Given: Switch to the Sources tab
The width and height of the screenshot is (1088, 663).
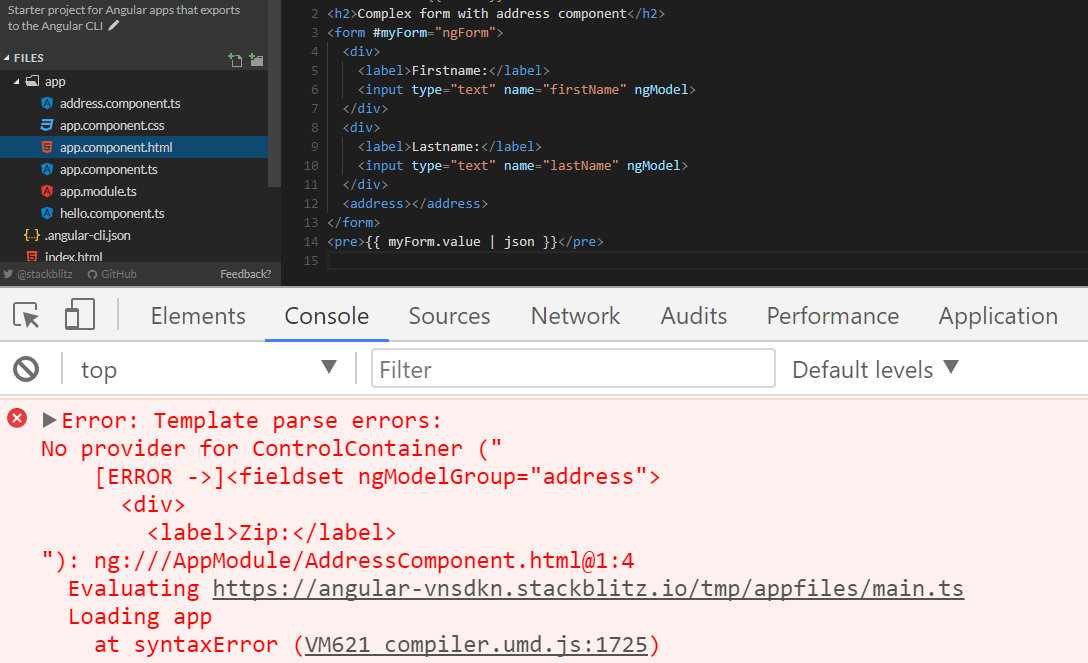Looking at the screenshot, I should pyautogui.click(x=449, y=315).
